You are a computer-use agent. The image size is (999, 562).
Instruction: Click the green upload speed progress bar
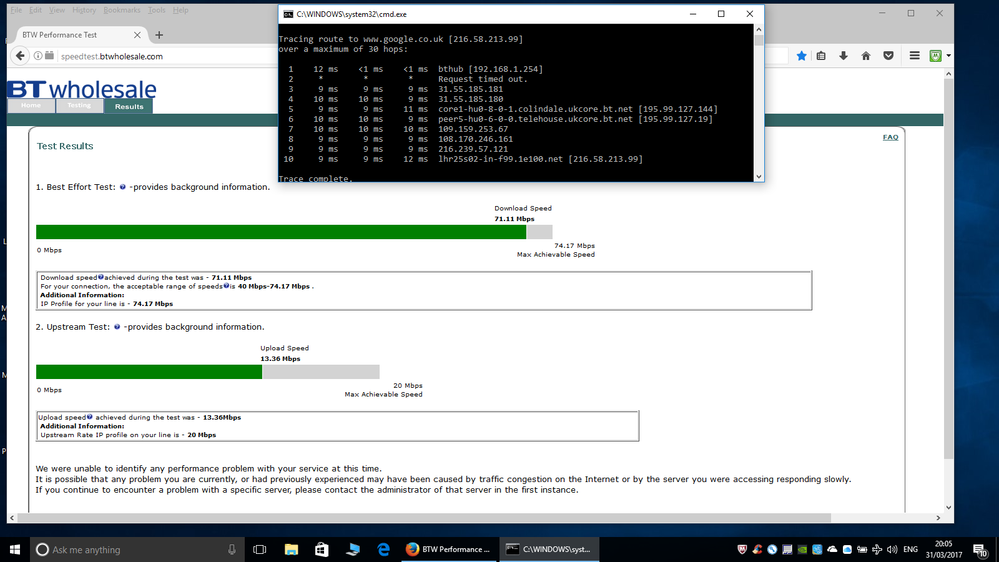149,372
